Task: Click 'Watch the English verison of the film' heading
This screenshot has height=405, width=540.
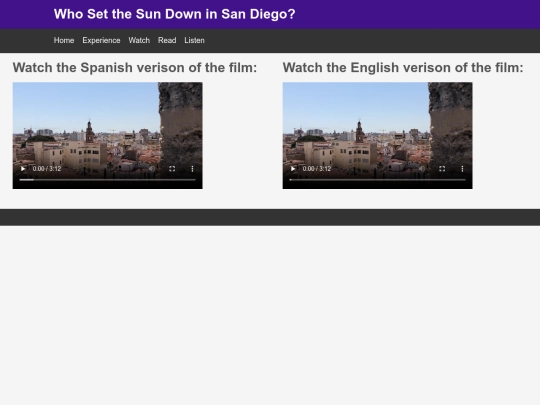Action: point(403,68)
